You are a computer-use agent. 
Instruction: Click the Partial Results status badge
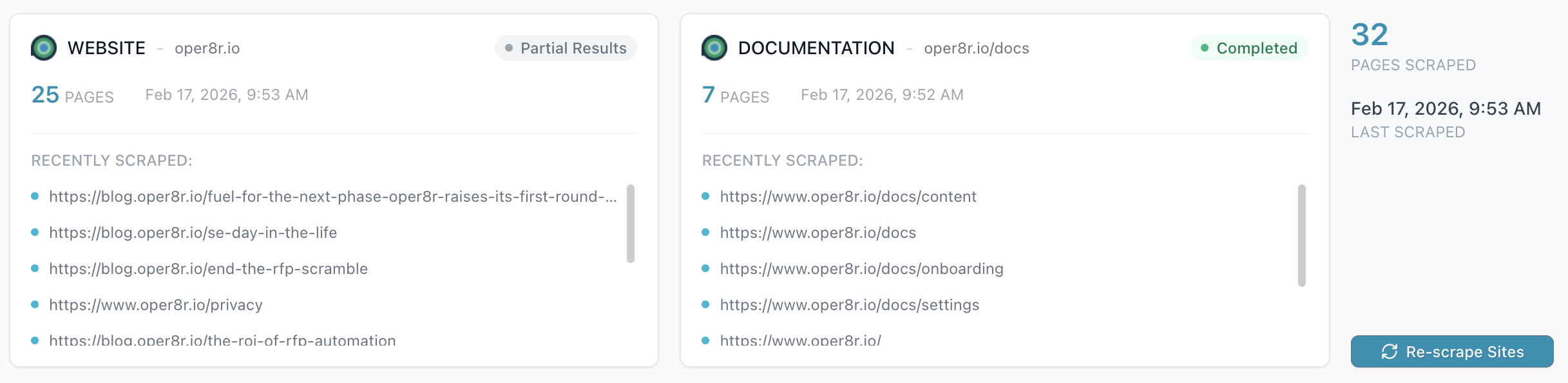coord(566,48)
